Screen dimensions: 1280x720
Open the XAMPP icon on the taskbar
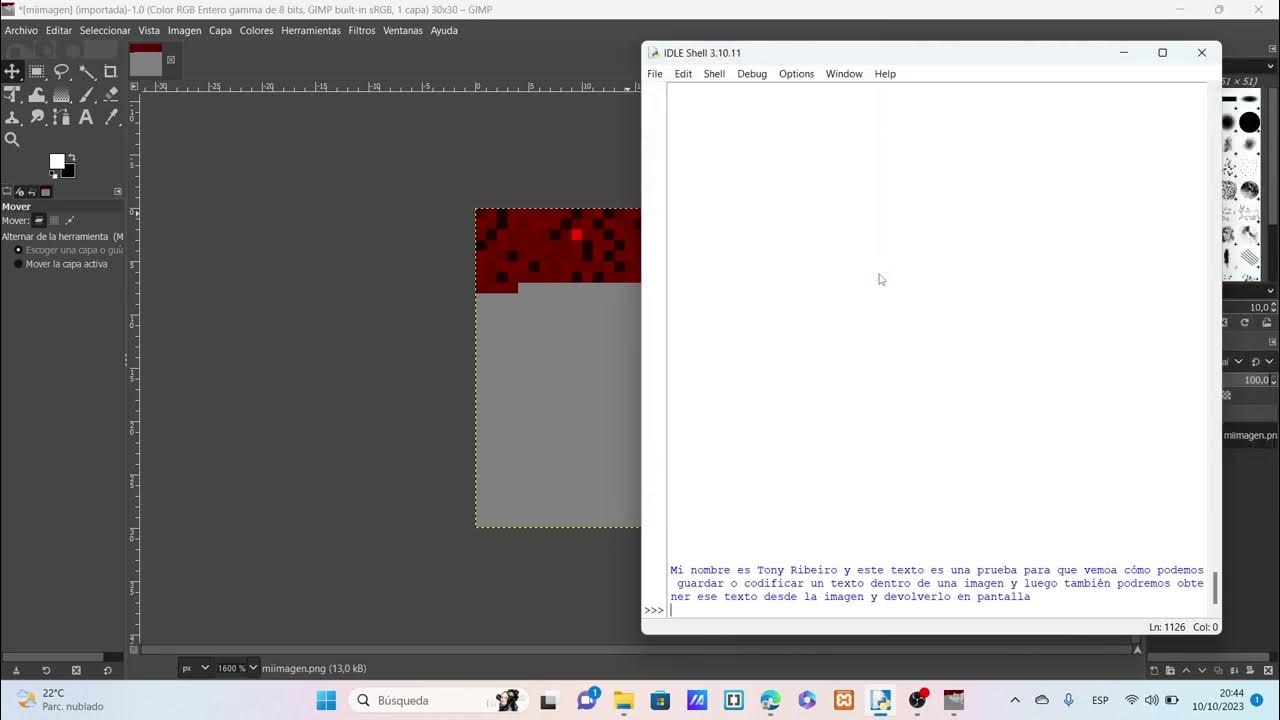[844, 700]
